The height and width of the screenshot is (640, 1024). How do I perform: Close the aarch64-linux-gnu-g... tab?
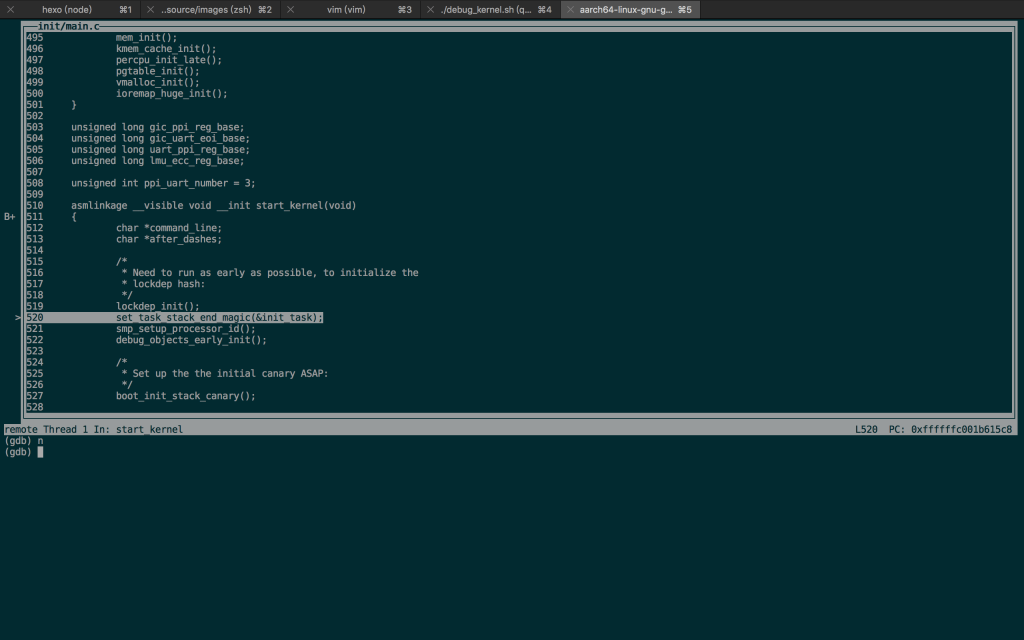point(570,10)
